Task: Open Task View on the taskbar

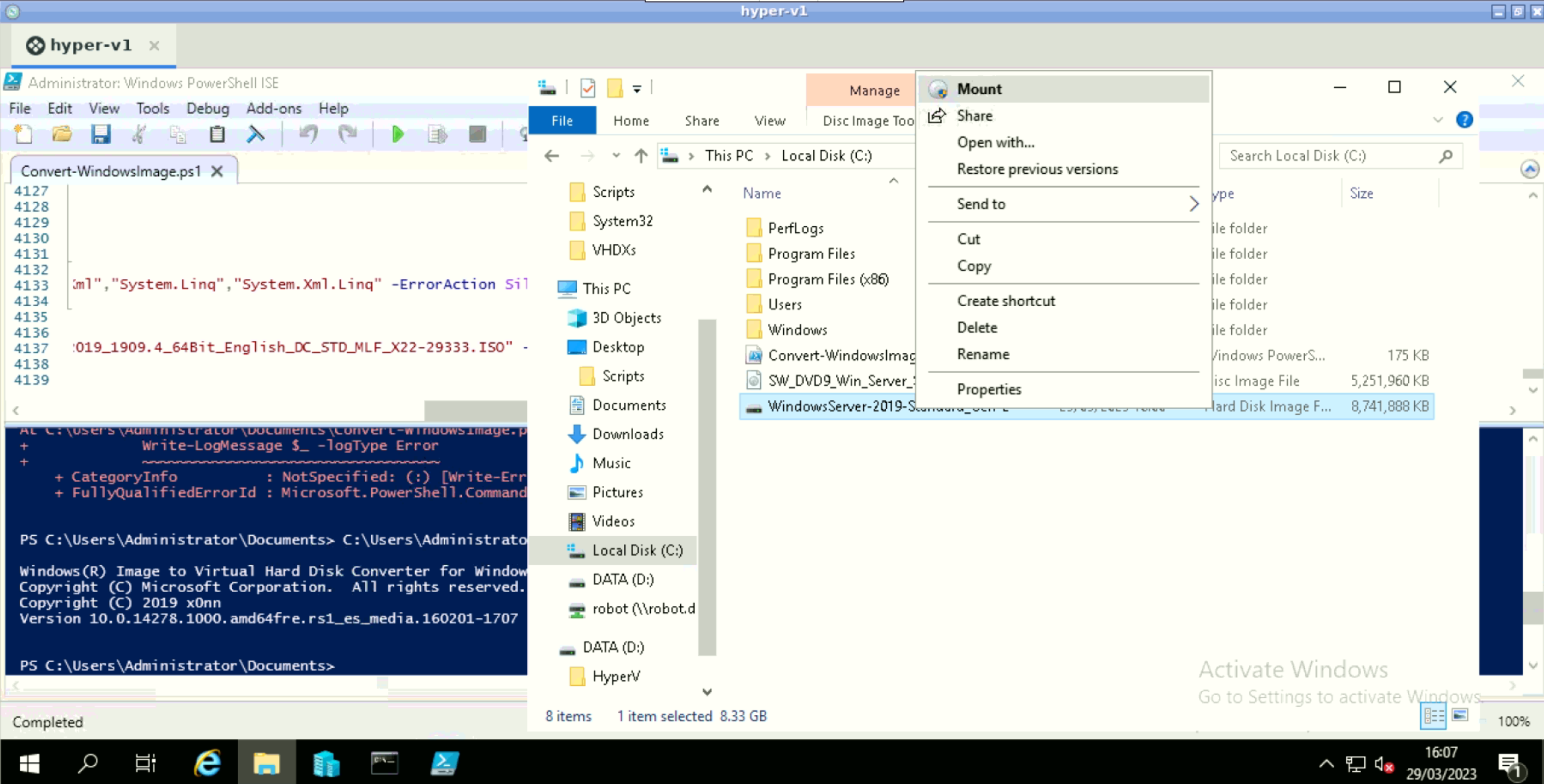Action: point(145,763)
